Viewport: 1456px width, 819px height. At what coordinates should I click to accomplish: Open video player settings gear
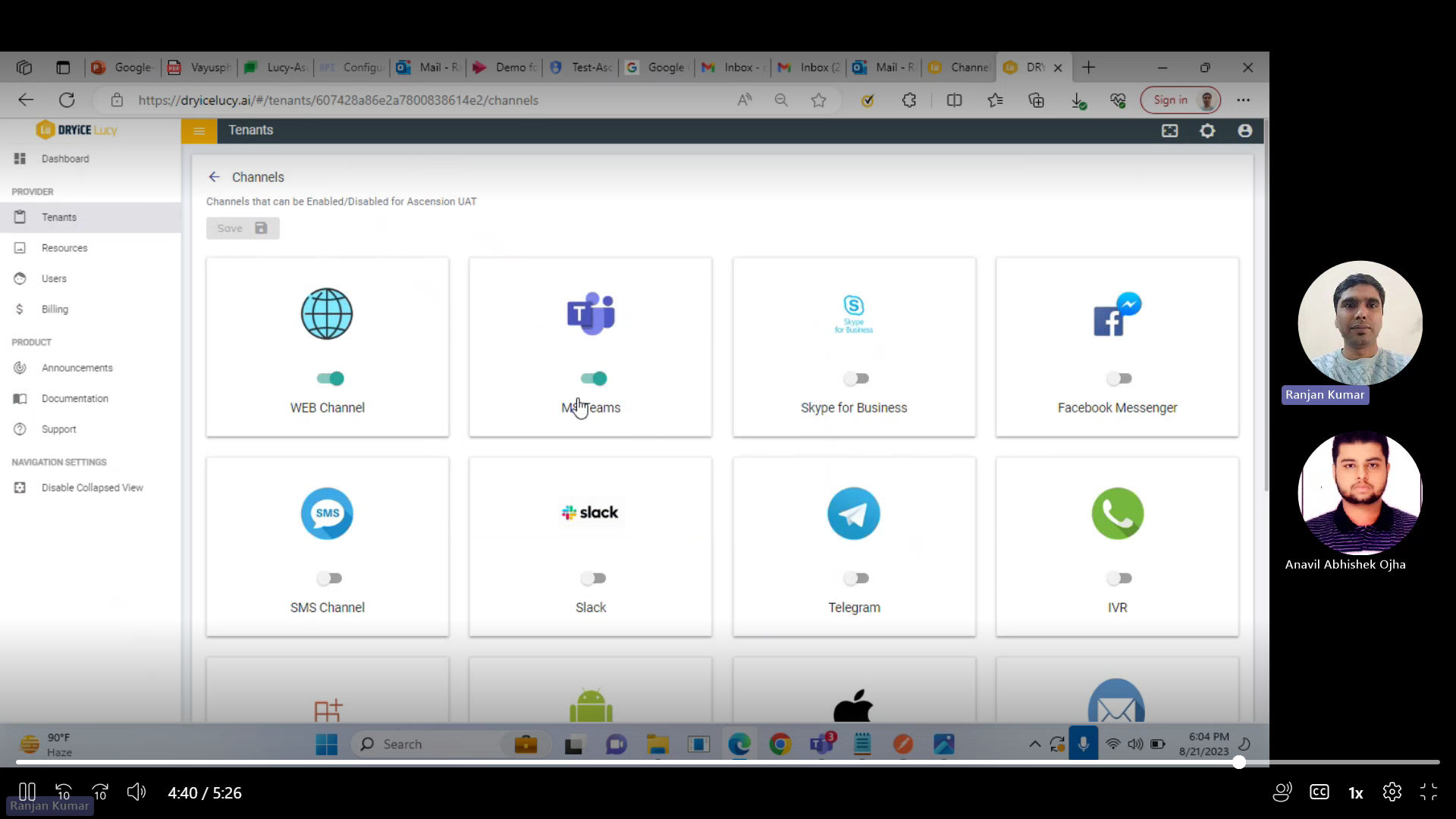tap(1392, 792)
